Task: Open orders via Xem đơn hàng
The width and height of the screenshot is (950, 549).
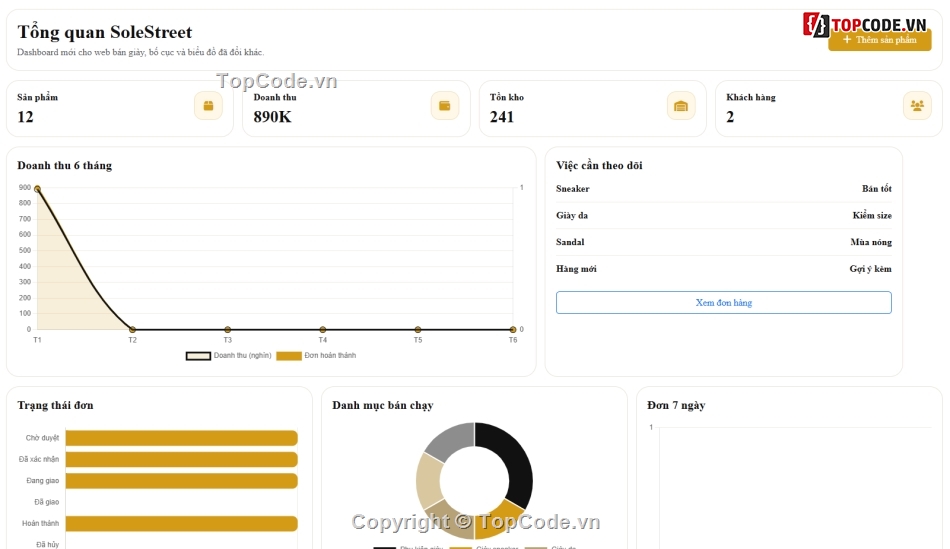Action: pos(723,302)
